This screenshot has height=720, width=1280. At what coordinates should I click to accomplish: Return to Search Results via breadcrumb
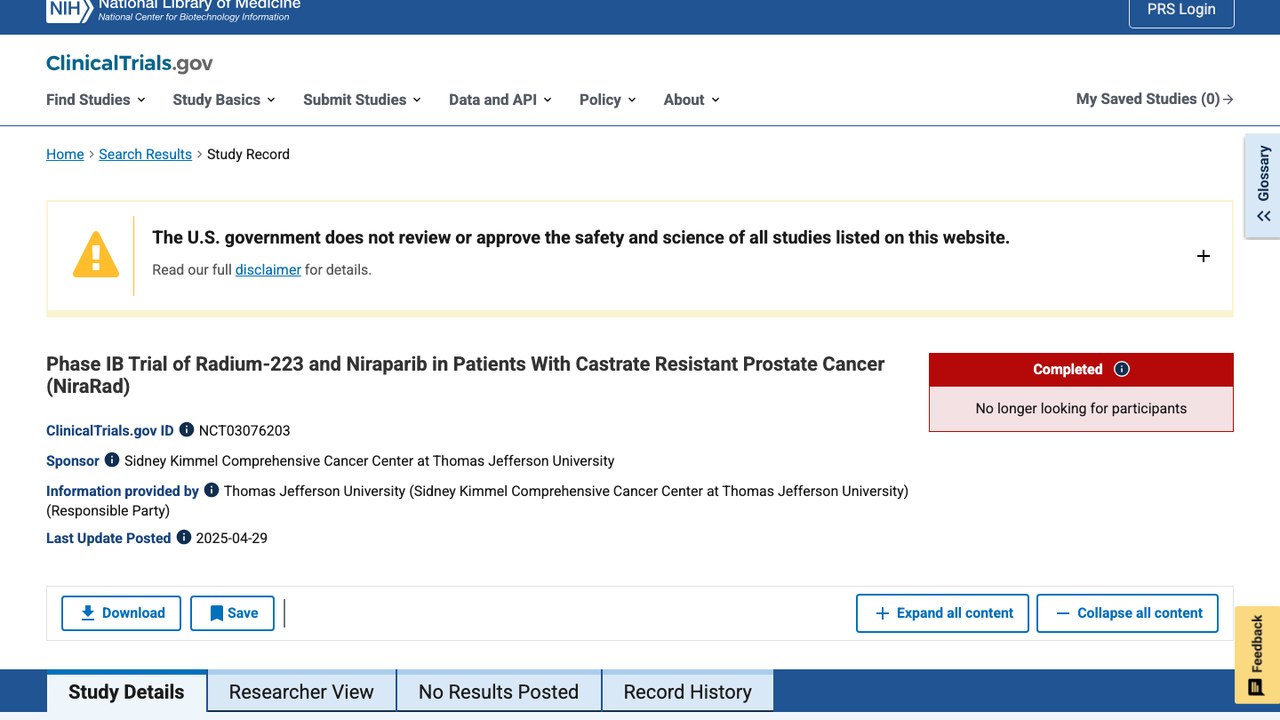pyautogui.click(x=145, y=154)
